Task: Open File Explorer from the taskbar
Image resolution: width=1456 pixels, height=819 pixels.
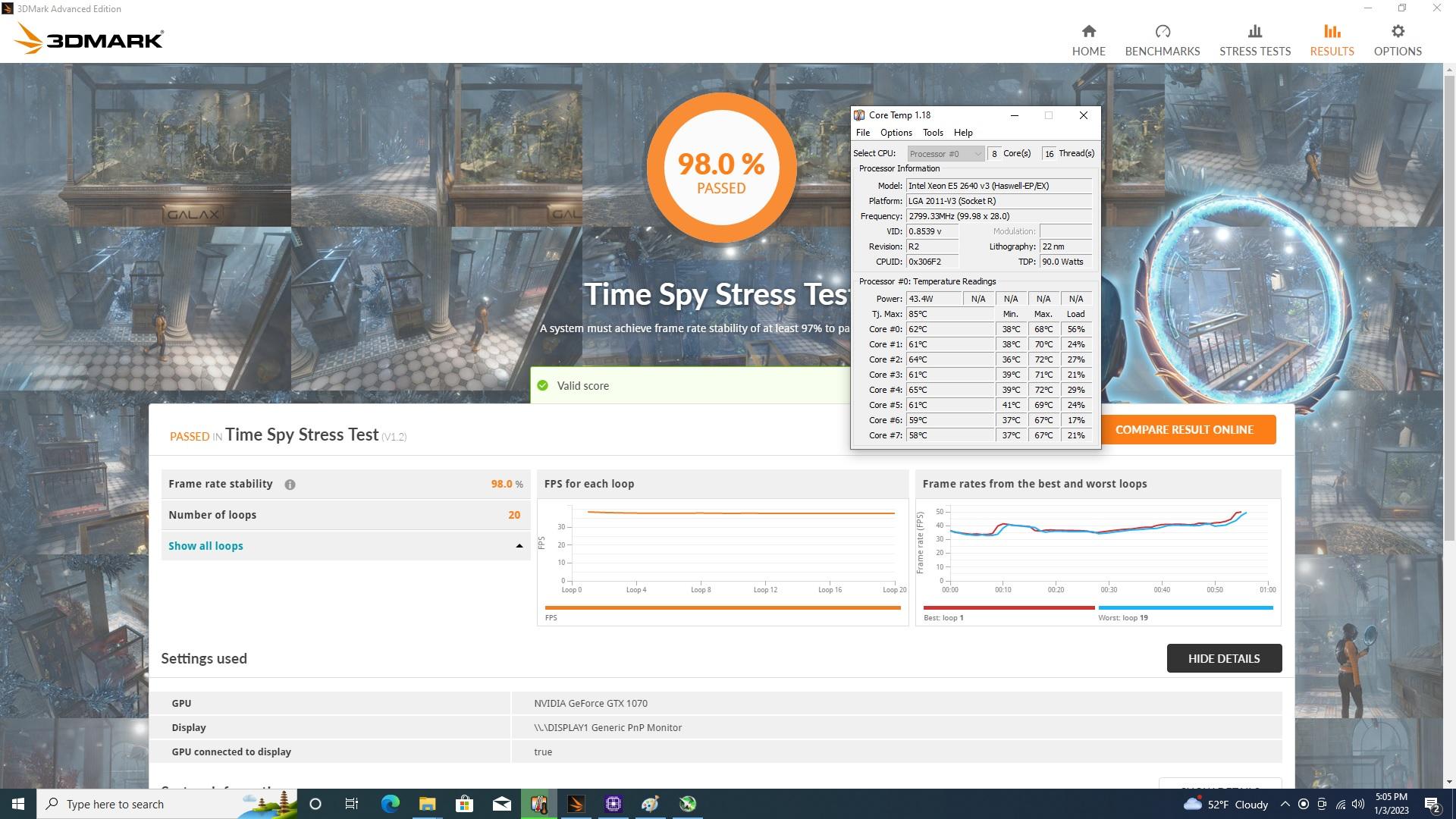Action: coord(427,804)
